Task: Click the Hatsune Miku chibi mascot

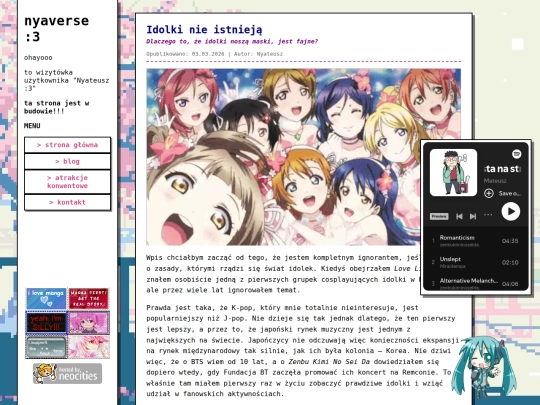Action: coord(484,366)
